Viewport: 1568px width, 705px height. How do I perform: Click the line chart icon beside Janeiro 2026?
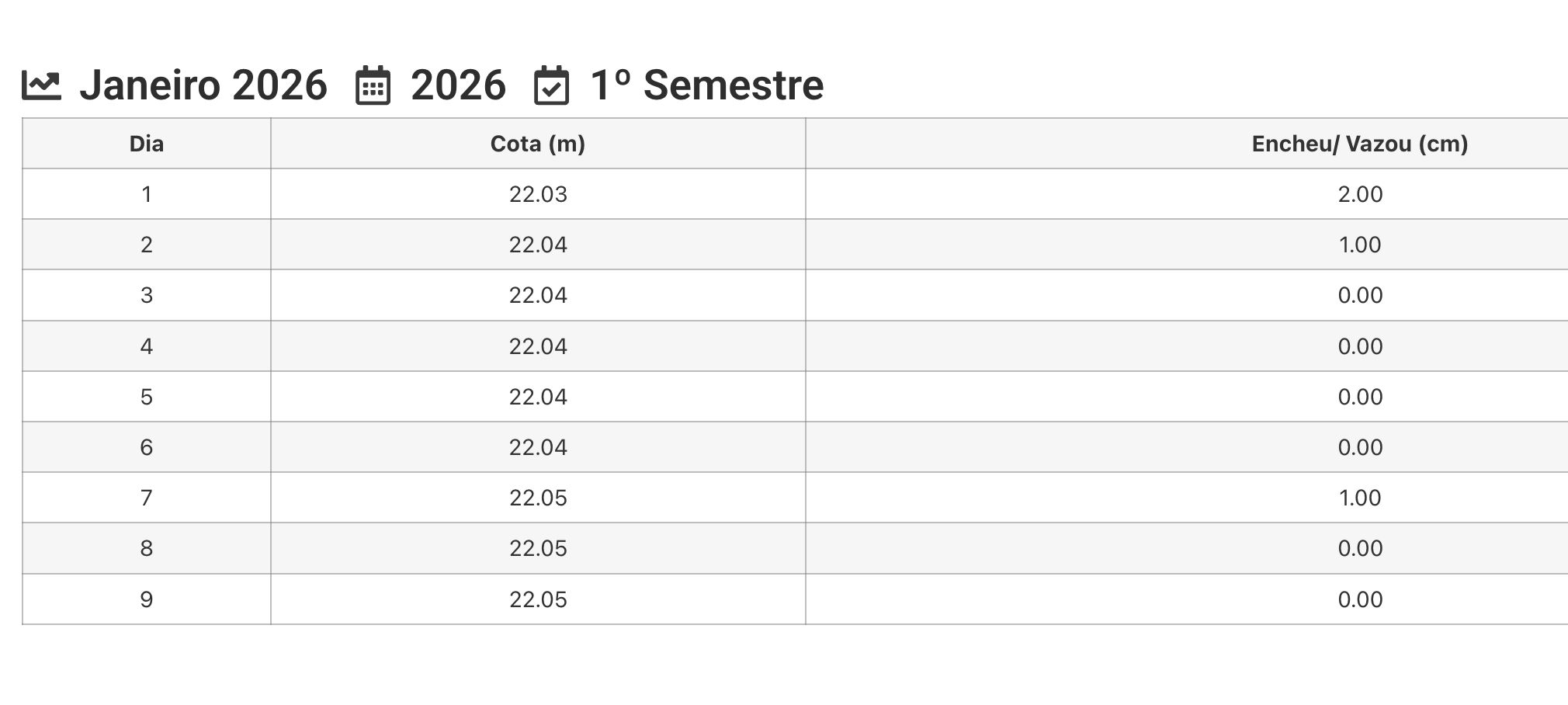click(x=41, y=85)
